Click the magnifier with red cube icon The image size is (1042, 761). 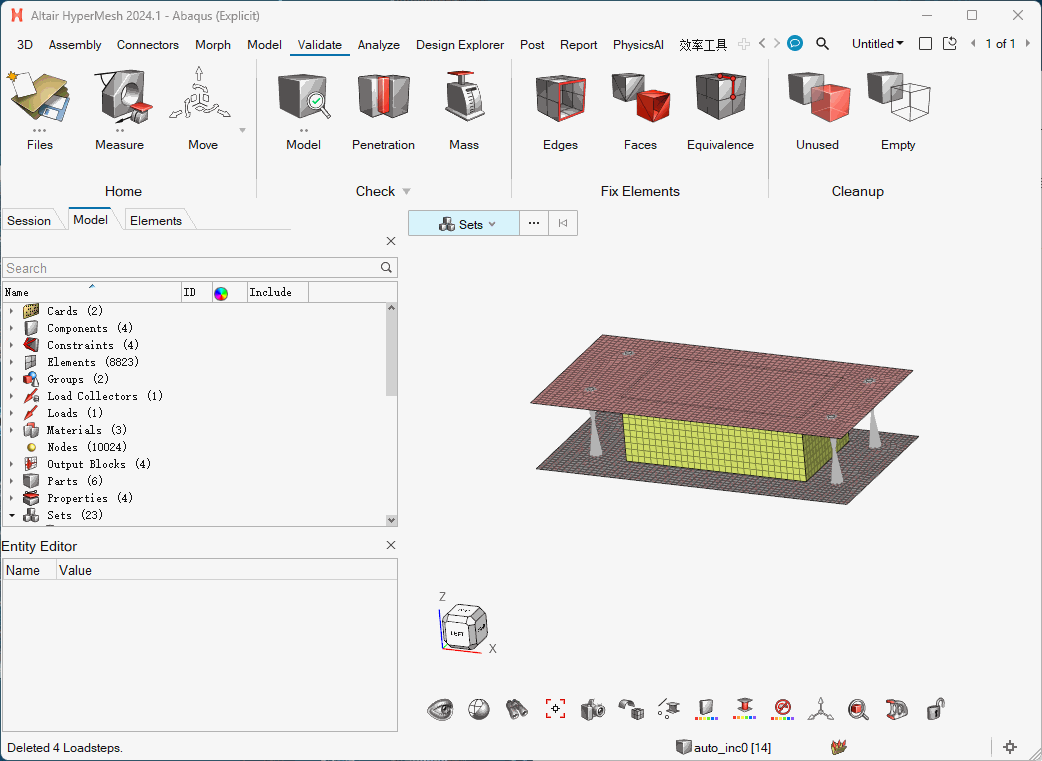pyautogui.click(x=859, y=709)
